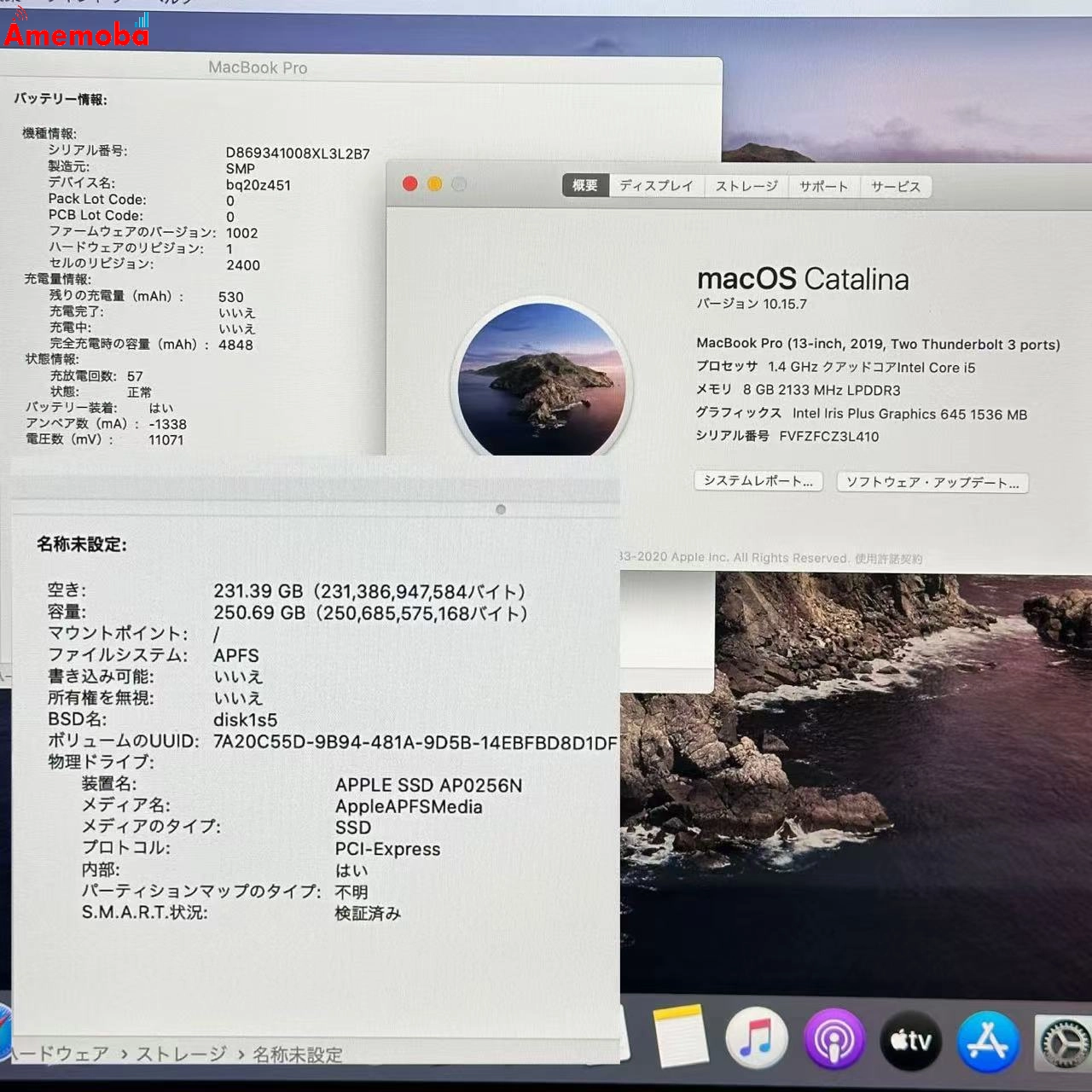Open the Apple TV app in the Dock

click(x=910, y=1040)
